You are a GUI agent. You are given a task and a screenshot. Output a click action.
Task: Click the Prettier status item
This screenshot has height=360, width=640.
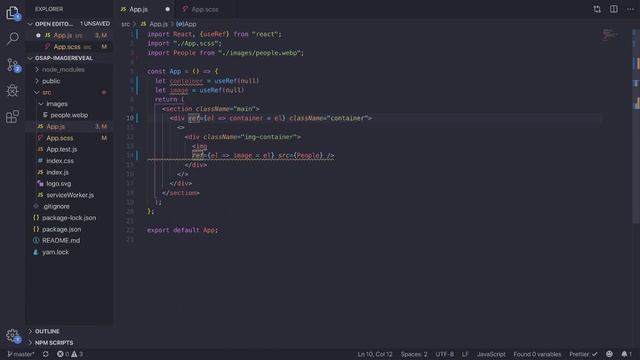583,354
